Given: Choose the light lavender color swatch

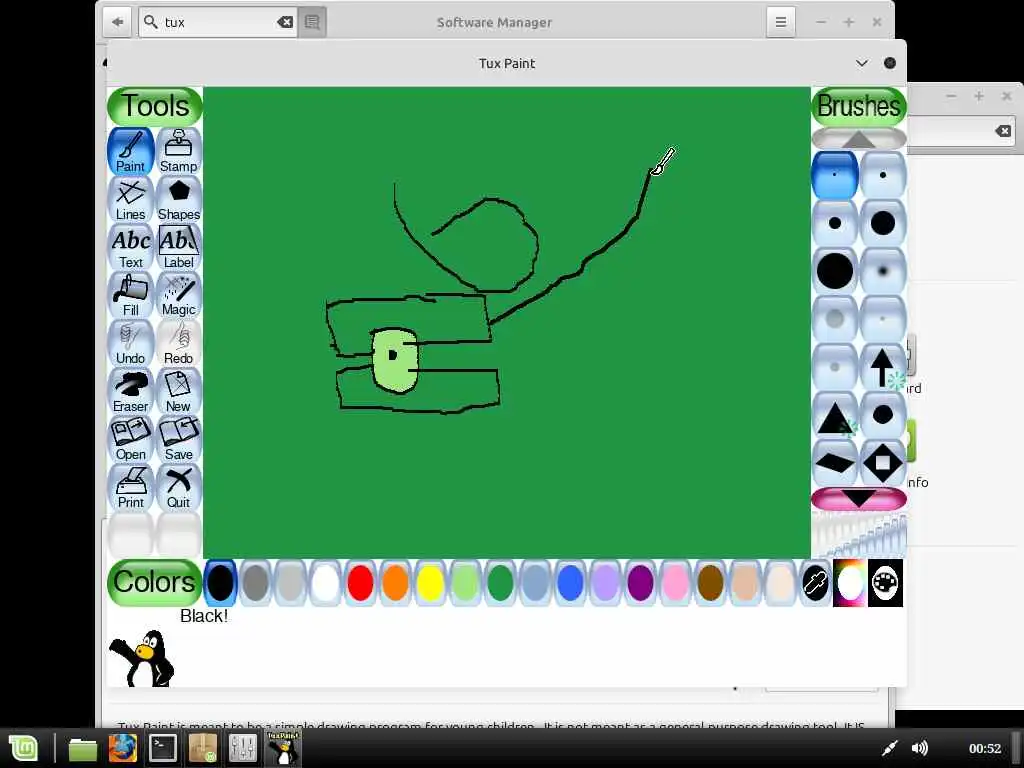Looking at the screenshot, I should tap(605, 583).
